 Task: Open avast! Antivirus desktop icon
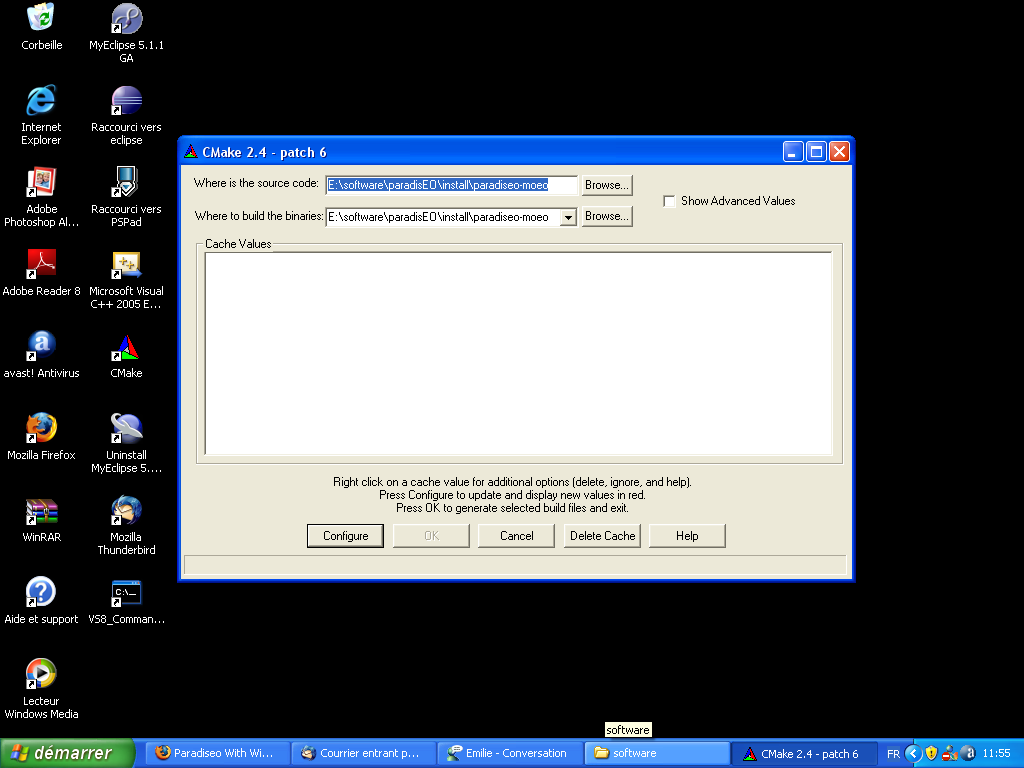click(41, 347)
